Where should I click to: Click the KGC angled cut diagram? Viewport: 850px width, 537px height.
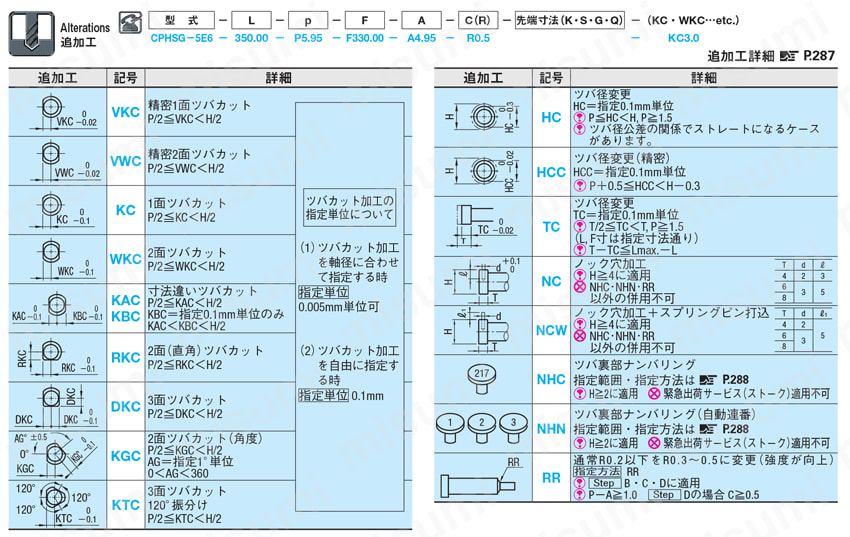[57, 455]
